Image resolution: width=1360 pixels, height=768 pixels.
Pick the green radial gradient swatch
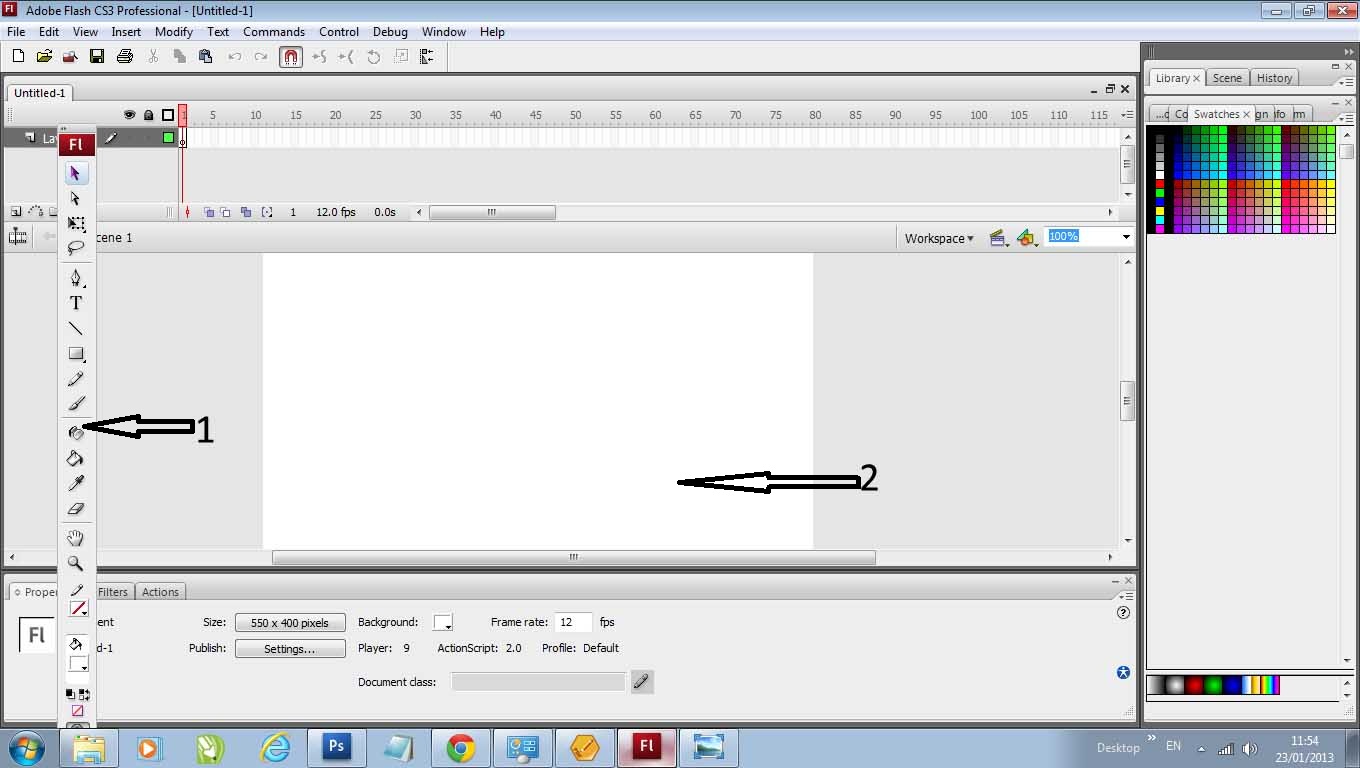coord(1213,685)
